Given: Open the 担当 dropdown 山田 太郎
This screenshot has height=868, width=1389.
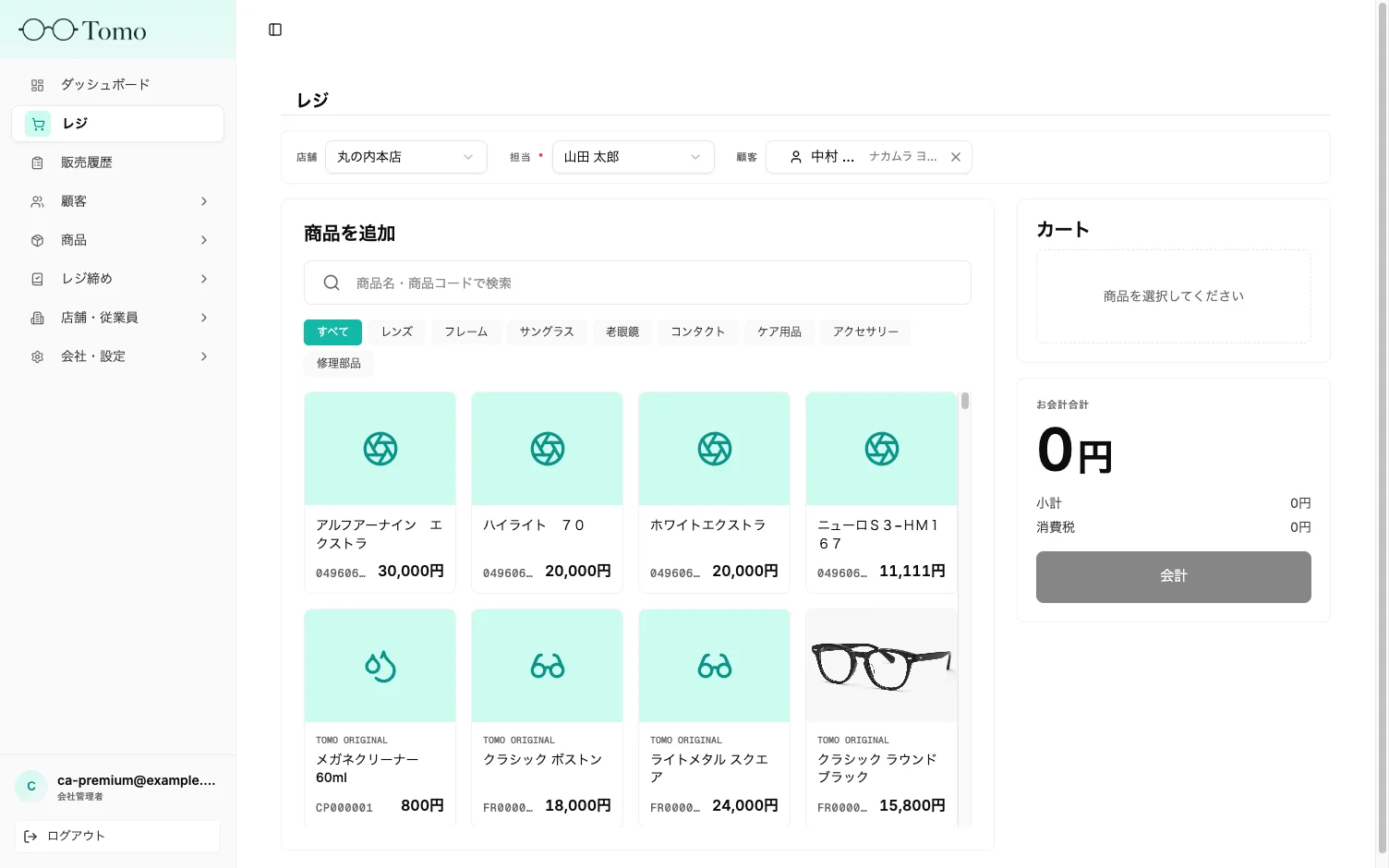Looking at the screenshot, I should tap(633, 157).
